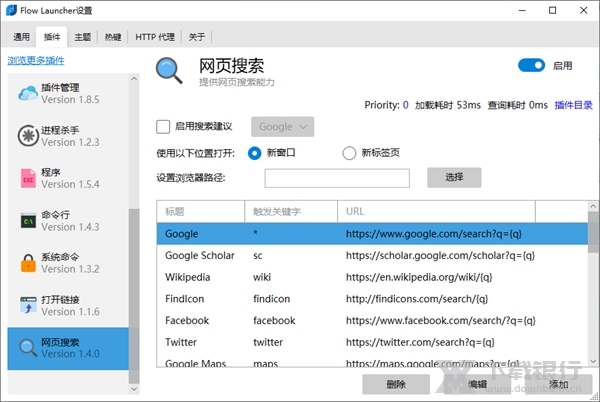Click the twitter.com/search URL cell
The width and height of the screenshot is (600, 402).
click(420, 342)
